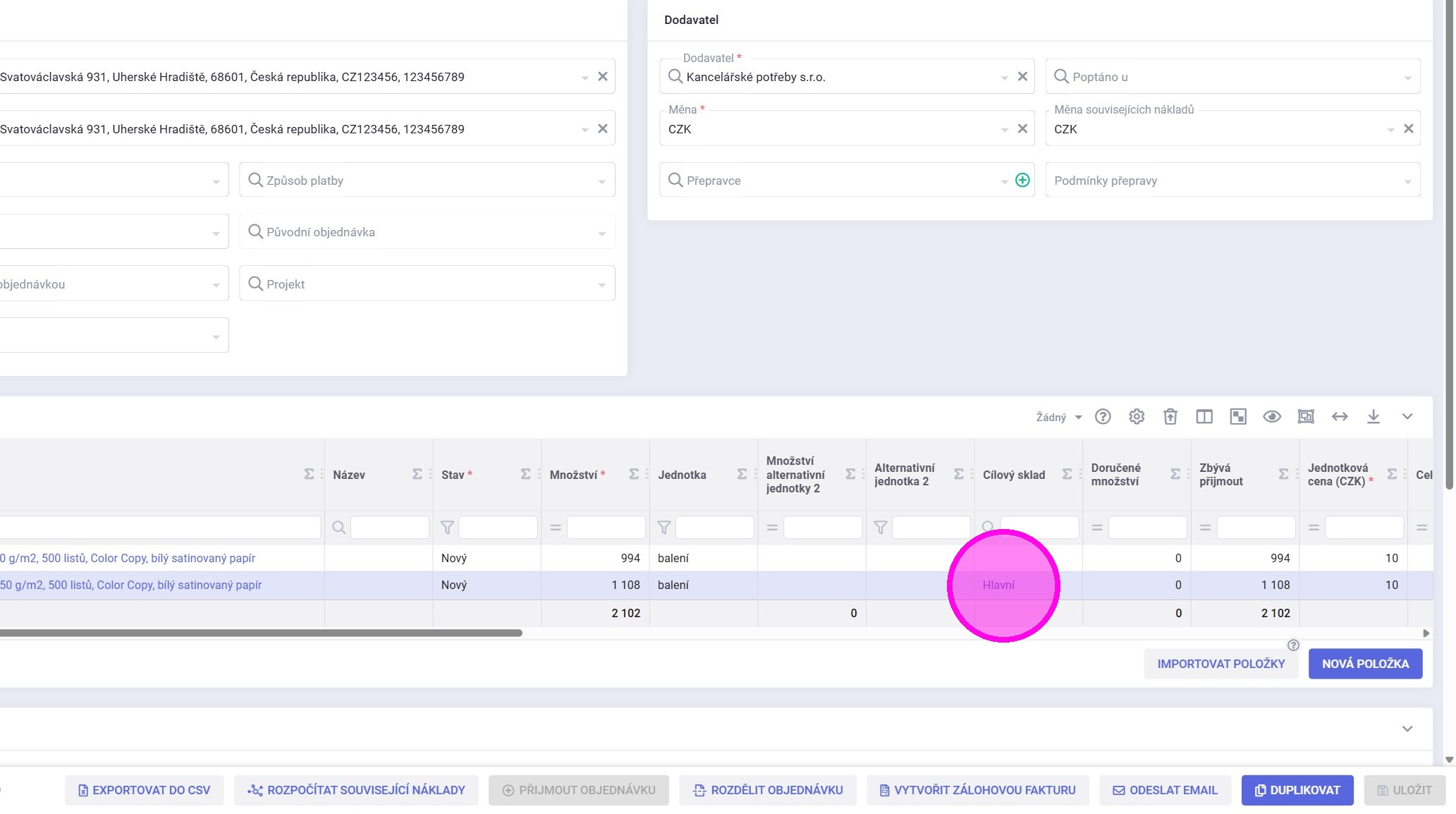Click the checkered pattern icon in table toolbar

coord(1237,417)
